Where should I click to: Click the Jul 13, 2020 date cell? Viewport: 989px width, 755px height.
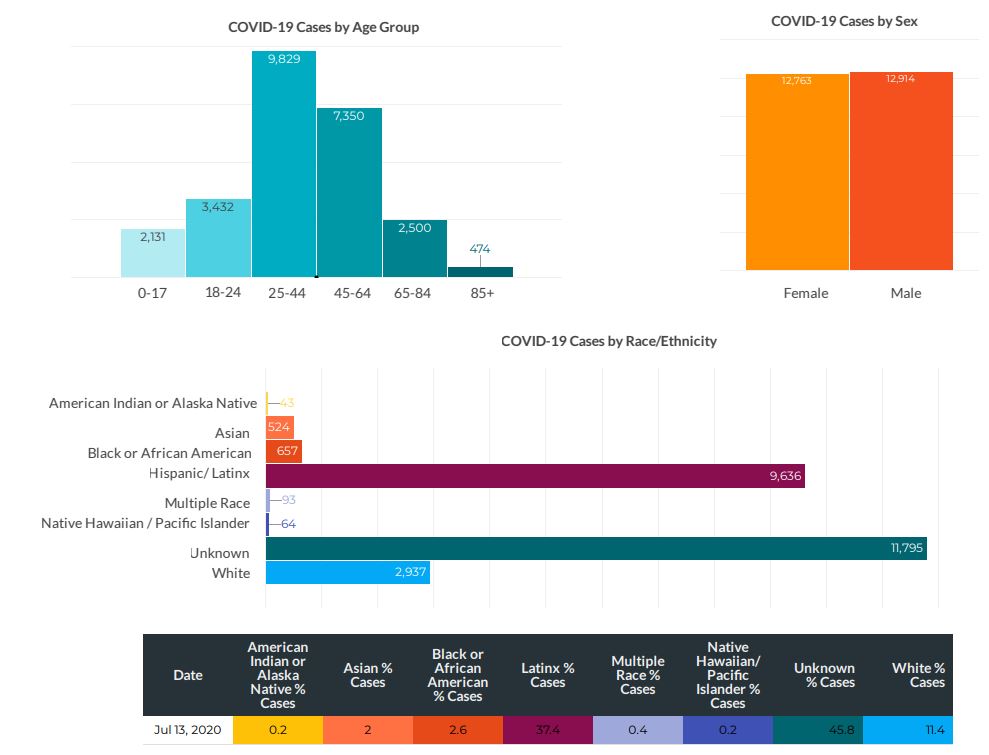(188, 730)
